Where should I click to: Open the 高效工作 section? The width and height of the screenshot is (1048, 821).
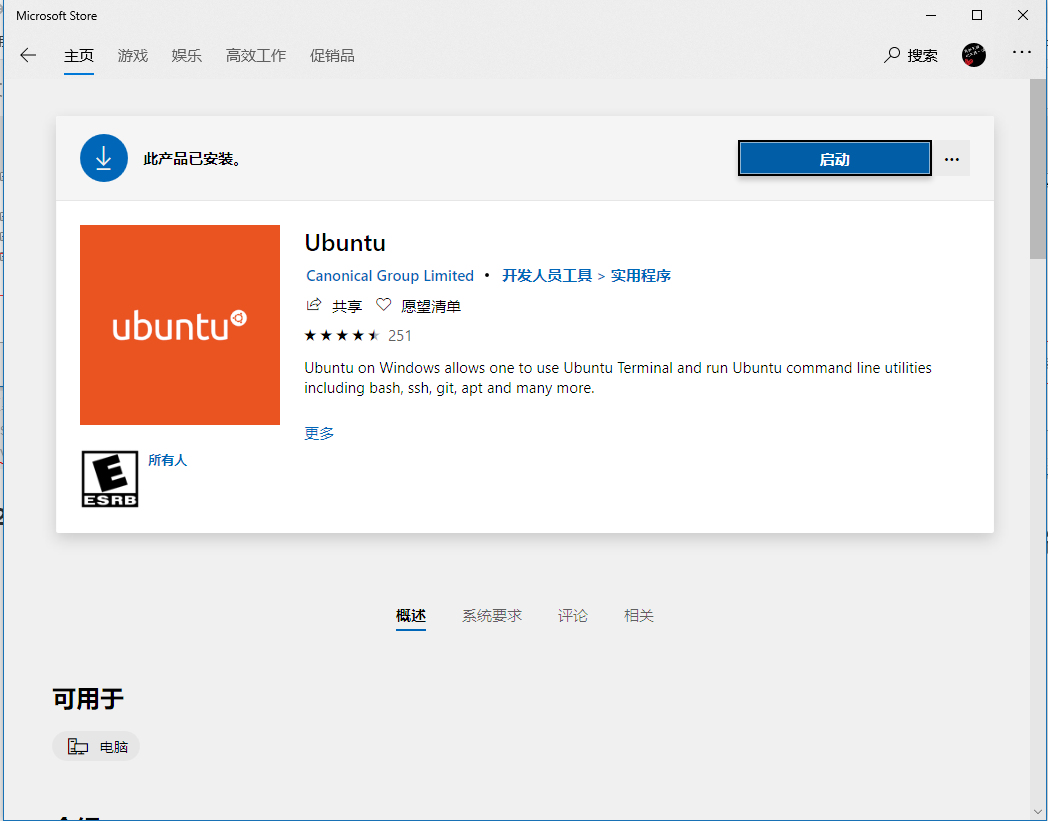coord(255,55)
